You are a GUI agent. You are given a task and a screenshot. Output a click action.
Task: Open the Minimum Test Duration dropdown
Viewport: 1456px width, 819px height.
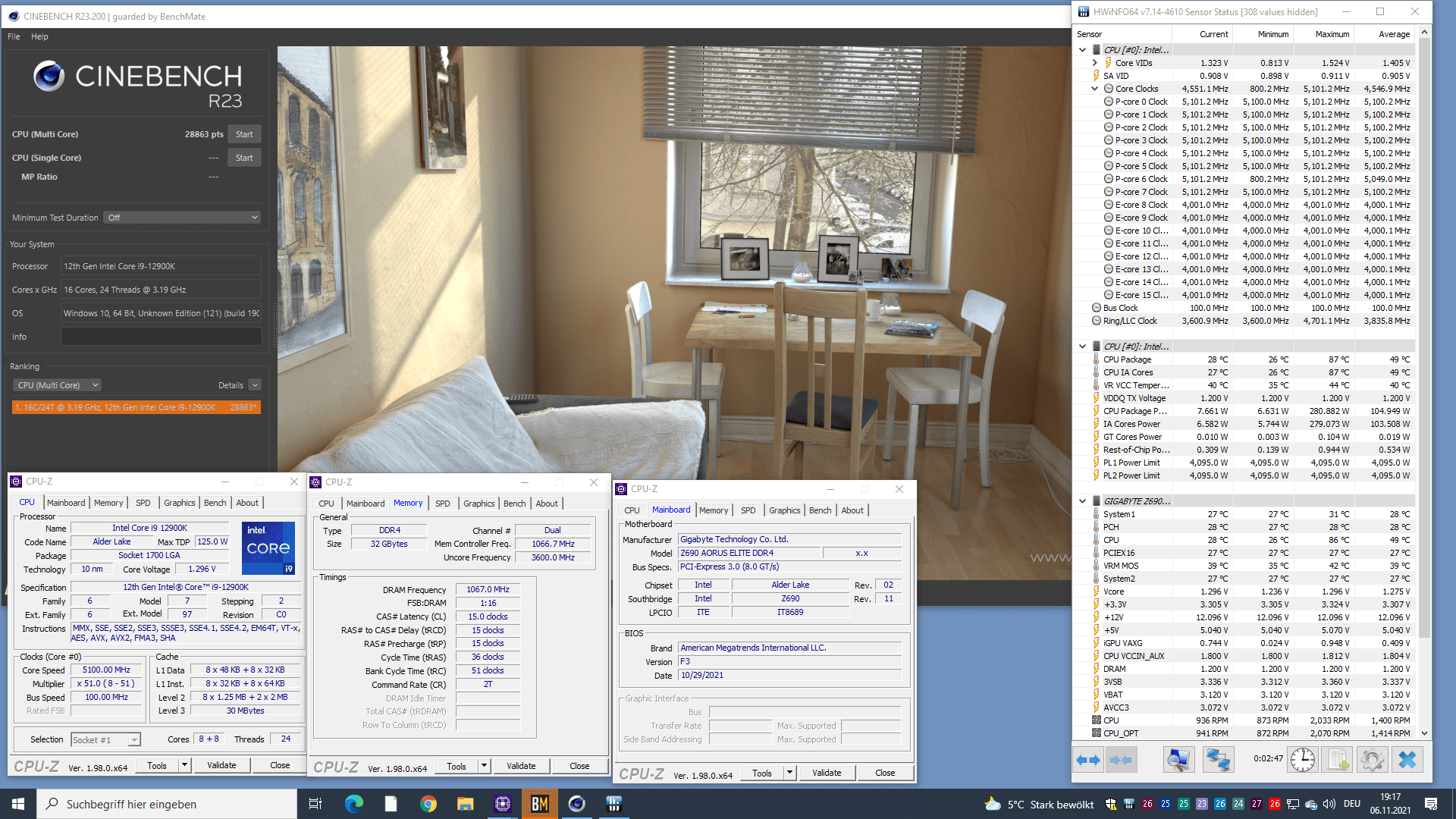[182, 218]
